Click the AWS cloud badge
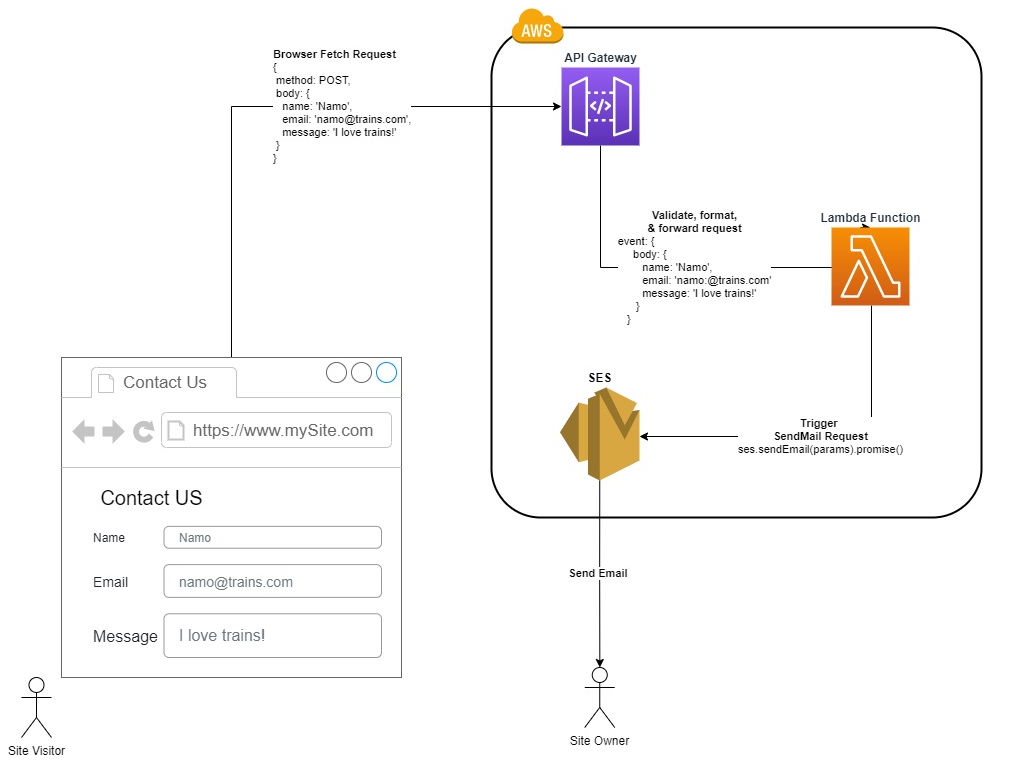Image resolution: width=1010 pixels, height=772 pixels. coord(537,26)
